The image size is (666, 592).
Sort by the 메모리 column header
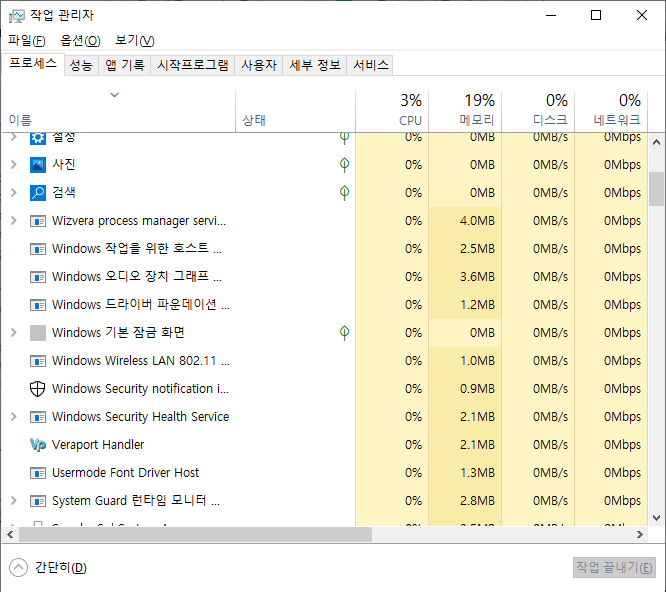pos(465,111)
